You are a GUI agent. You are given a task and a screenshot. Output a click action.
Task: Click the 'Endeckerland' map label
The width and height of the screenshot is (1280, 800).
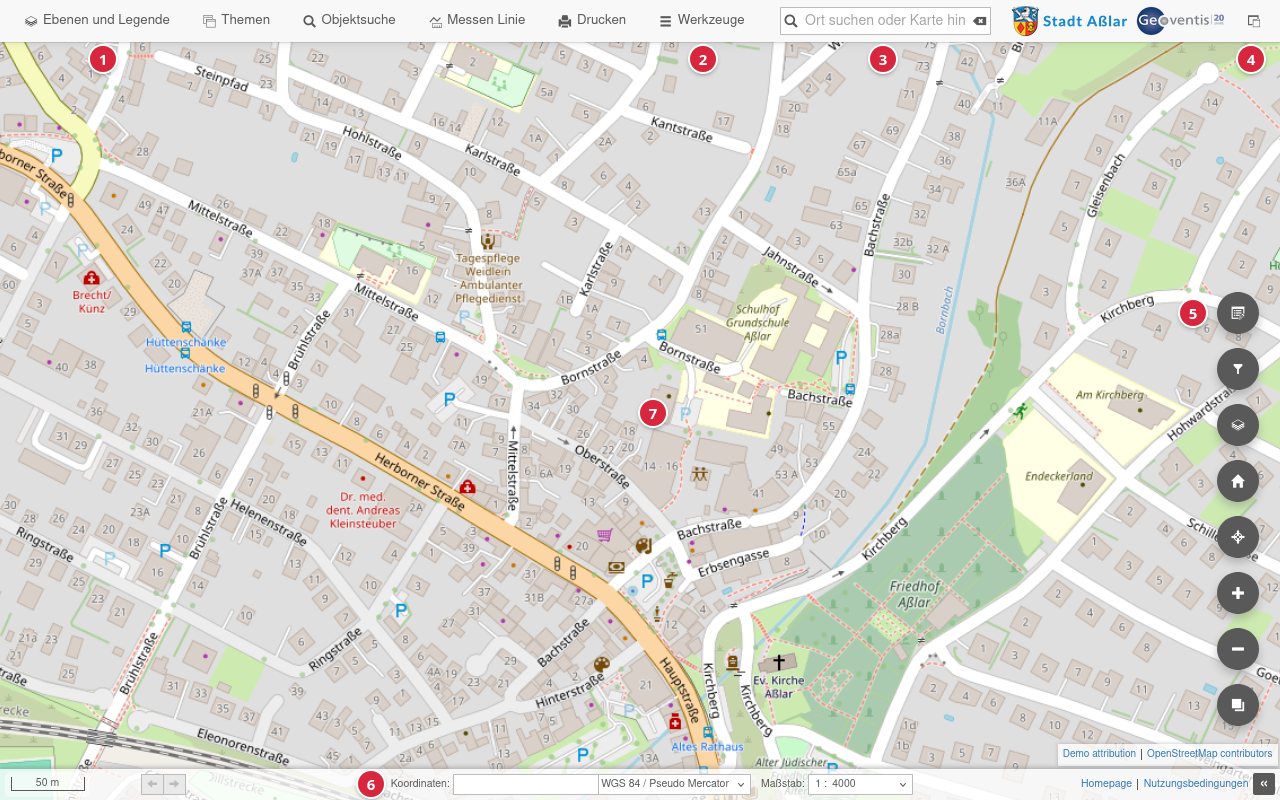(1059, 477)
